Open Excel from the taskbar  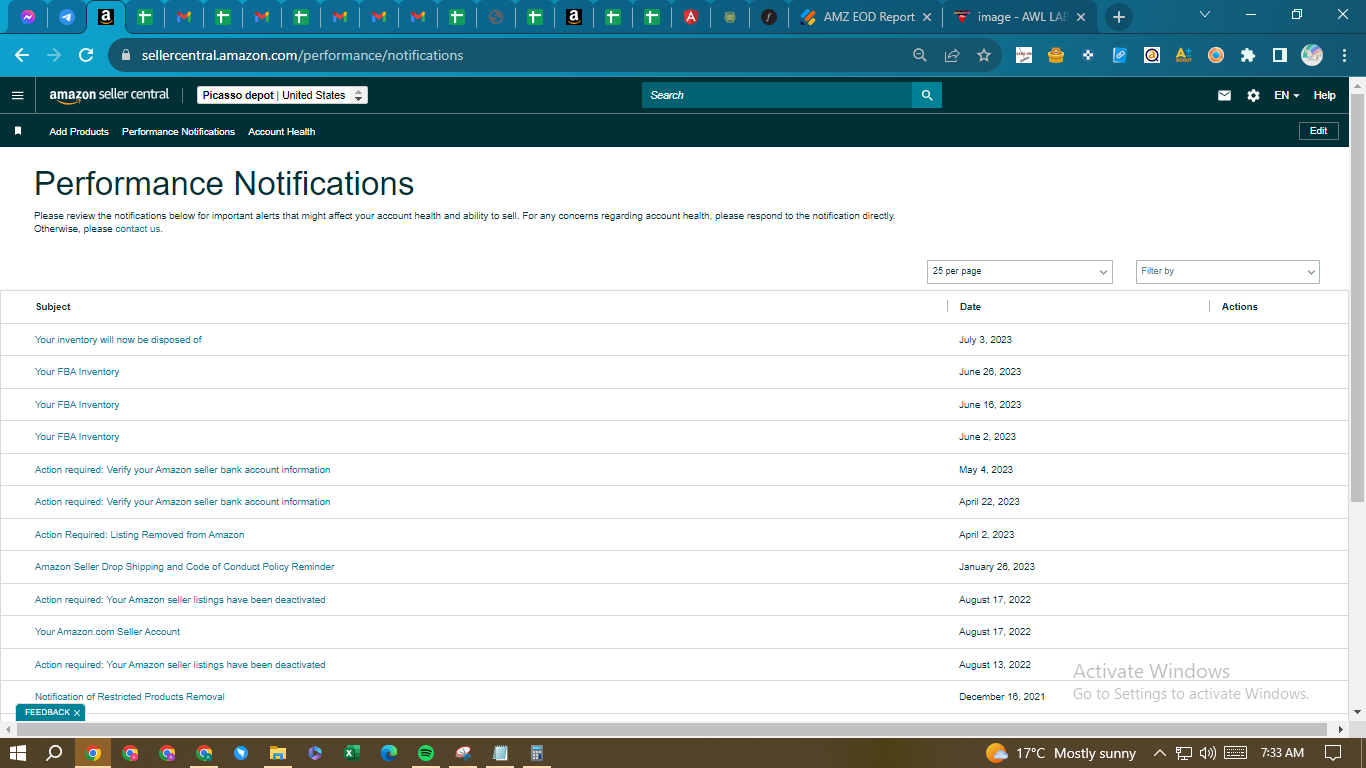click(351, 753)
